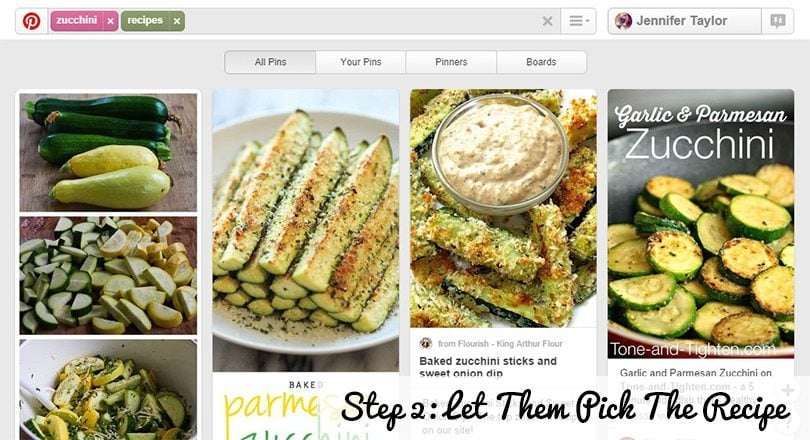Open the zucchini sticks with dip image
810x440 pixels.
click(x=503, y=208)
